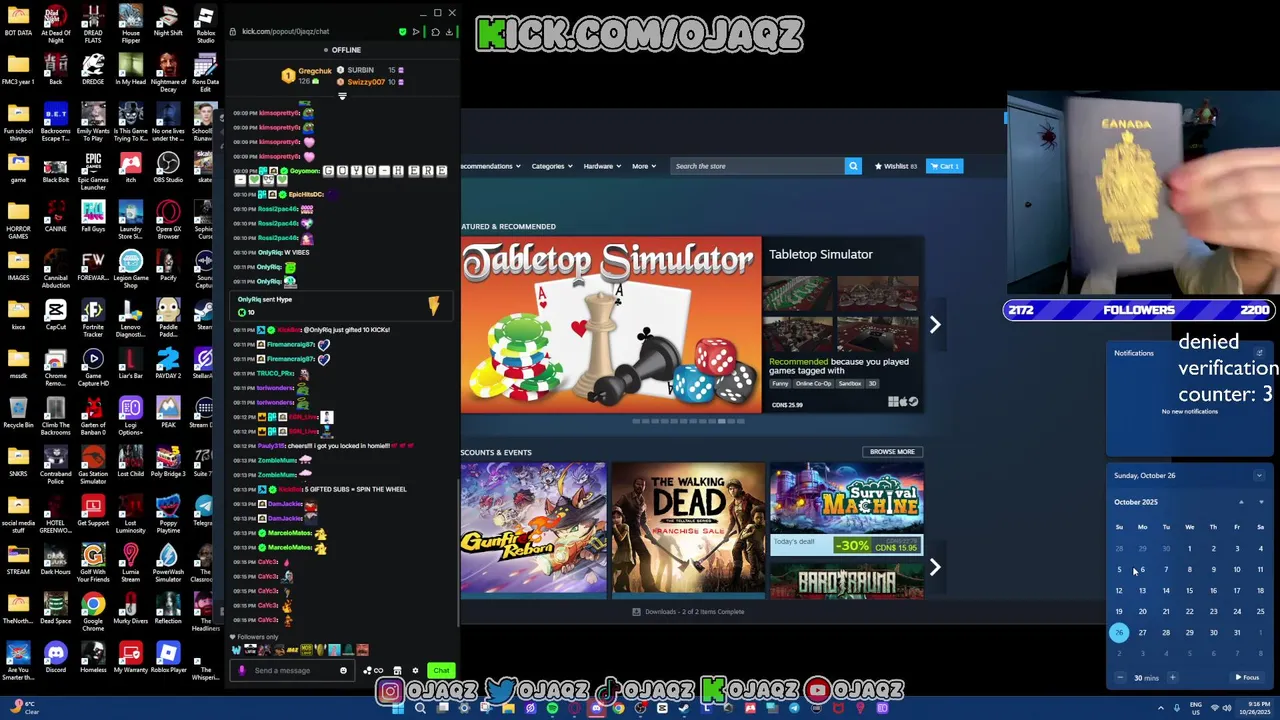Open Epic Games Launcher desktop shortcut
Image resolution: width=1280 pixels, height=720 pixels.
[93, 170]
